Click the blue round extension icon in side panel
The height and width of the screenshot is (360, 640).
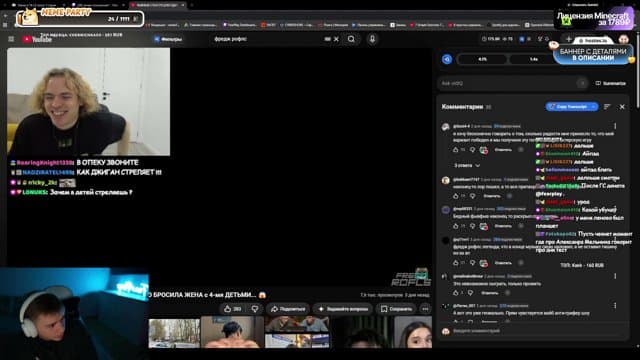pos(447,59)
